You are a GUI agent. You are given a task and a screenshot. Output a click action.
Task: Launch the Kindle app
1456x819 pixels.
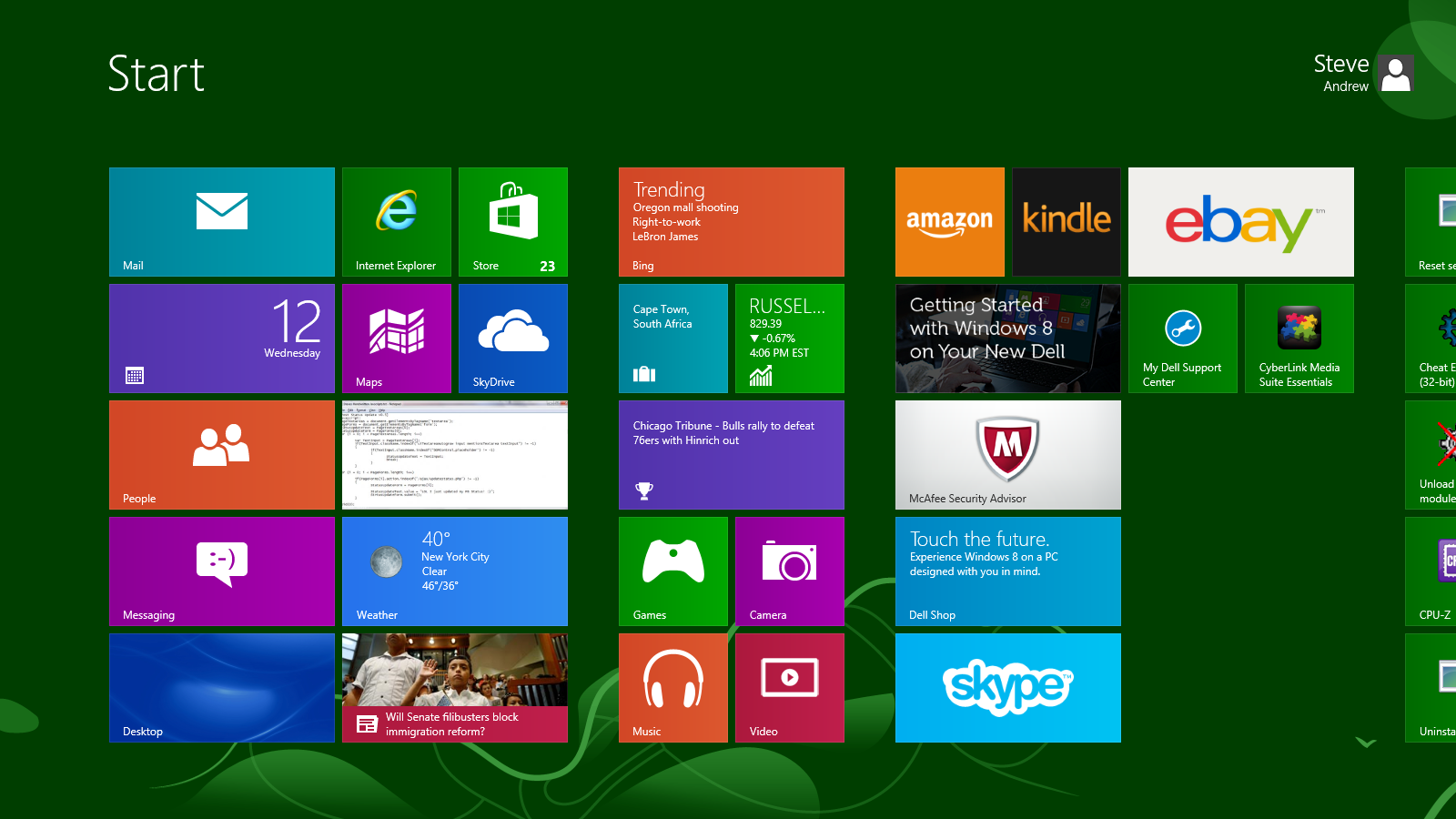click(1066, 221)
